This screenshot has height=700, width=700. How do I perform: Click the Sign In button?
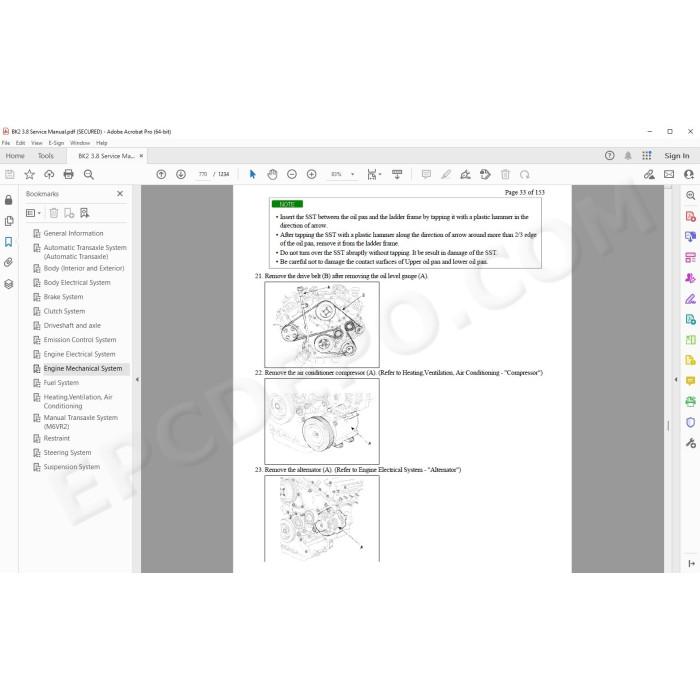pyautogui.click(x=677, y=156)
